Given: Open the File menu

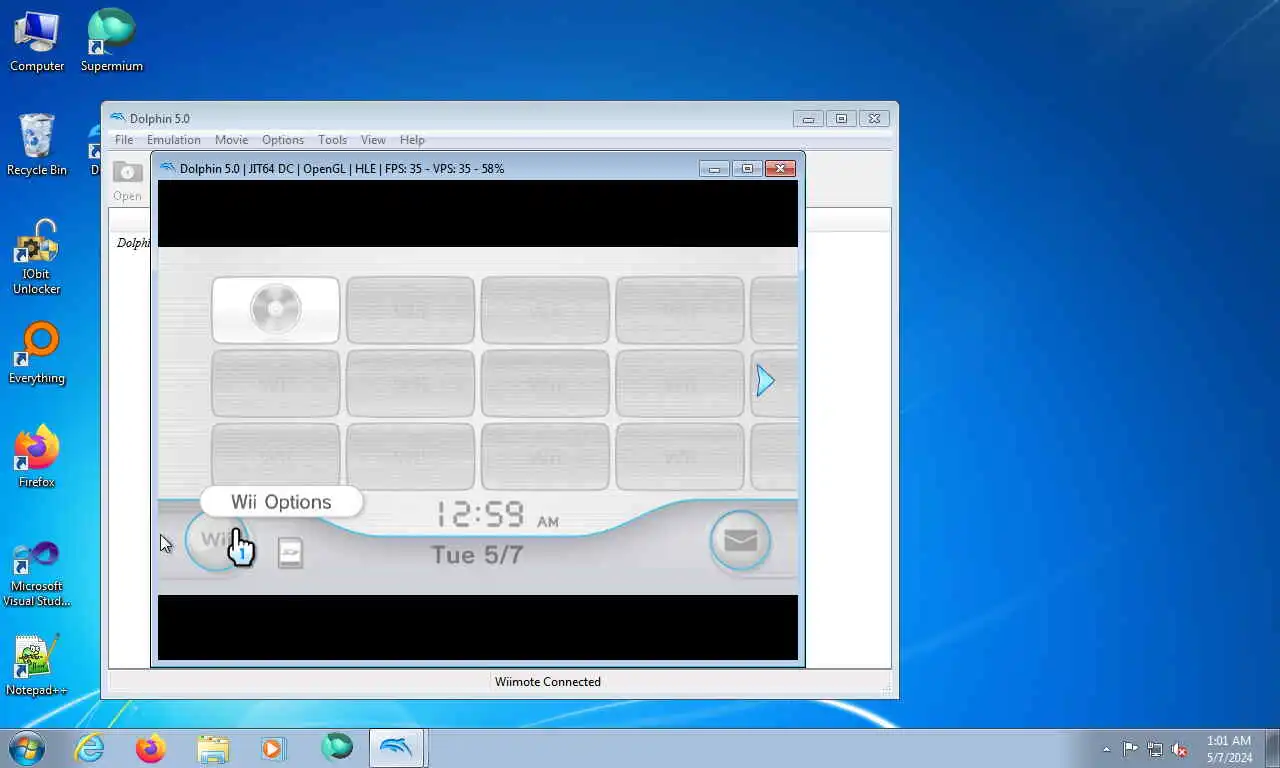Looking at the screenshot, I should (124, 140).
